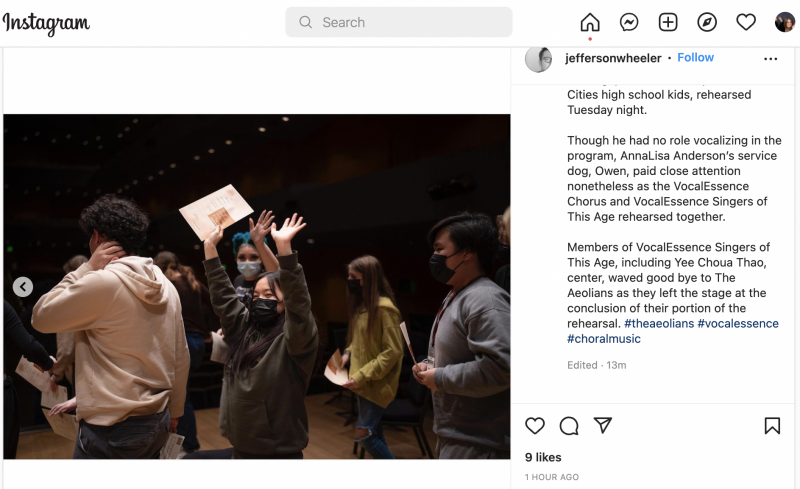Open the Explore compass icon
The image size is (800, 489).
click(707, 22)
